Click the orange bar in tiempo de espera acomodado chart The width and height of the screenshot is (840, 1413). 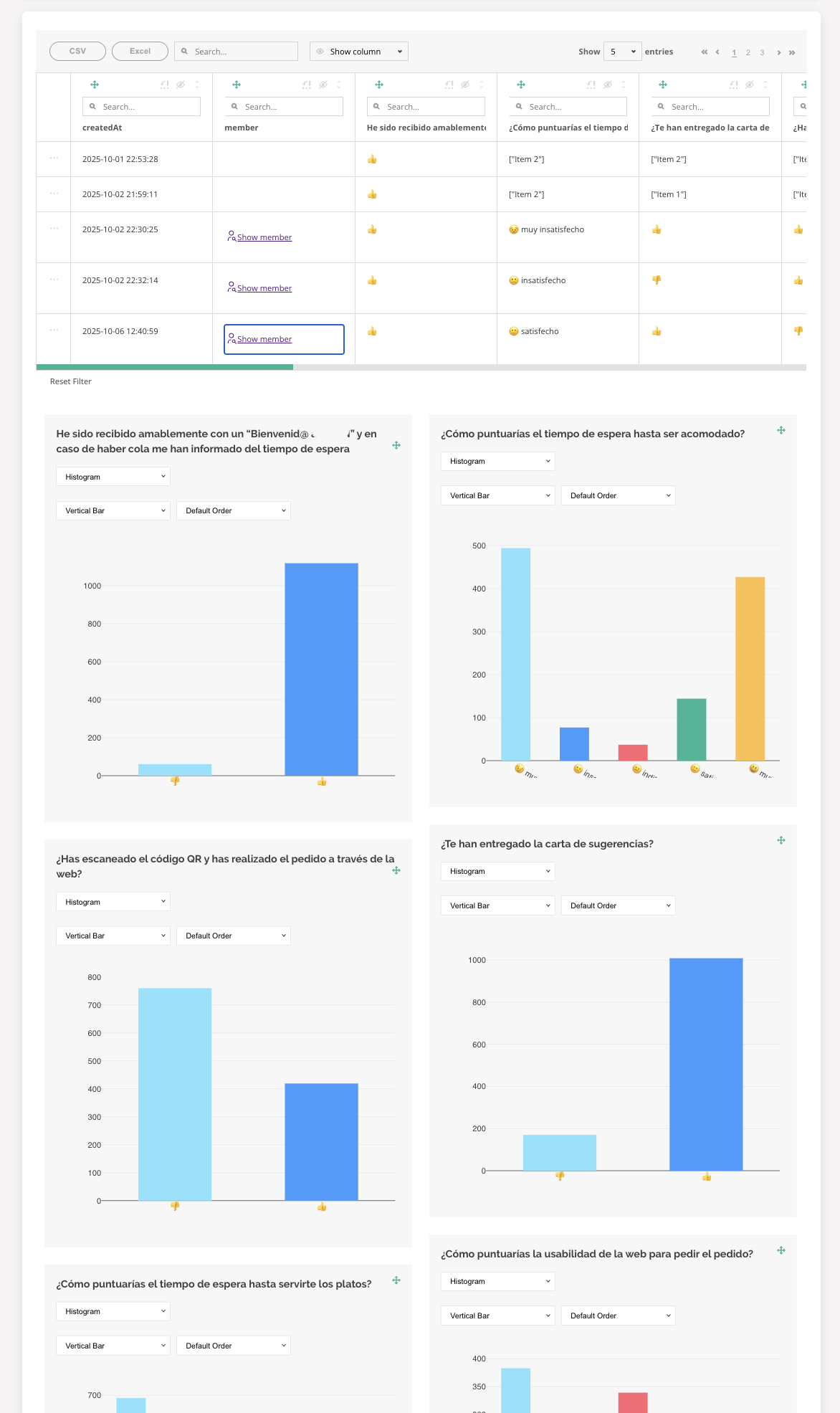point(750,669)
